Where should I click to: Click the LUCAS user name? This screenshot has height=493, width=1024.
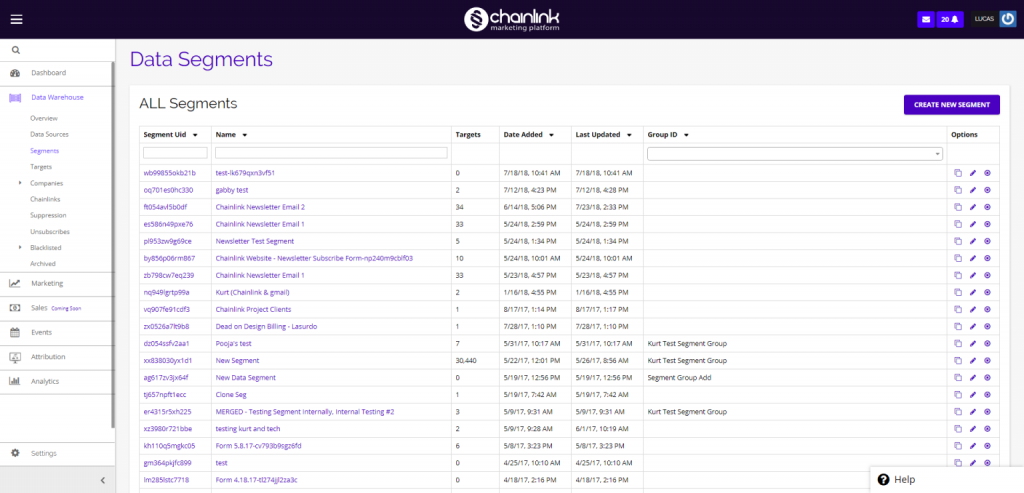tap(984, 20)
